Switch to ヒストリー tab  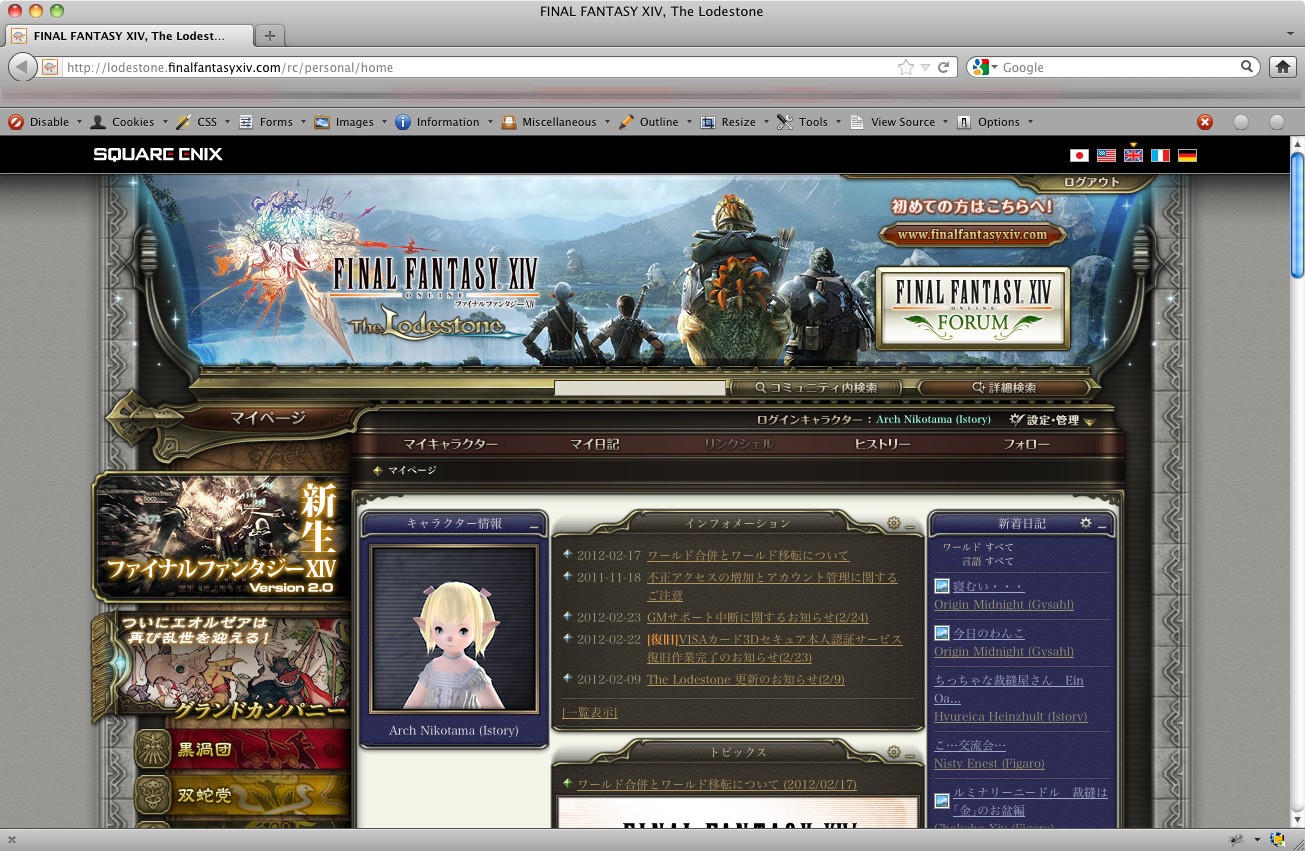[x=882, y=444]
